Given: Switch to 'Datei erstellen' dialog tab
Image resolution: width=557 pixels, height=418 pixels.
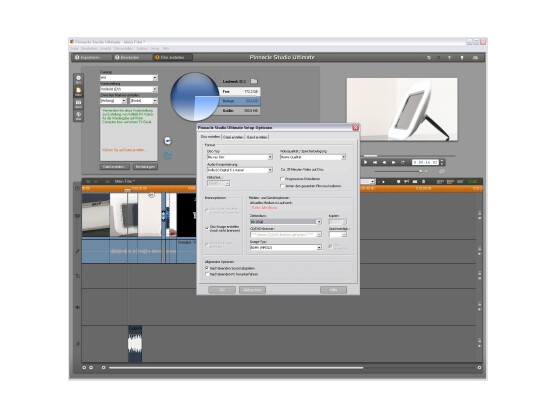Looking at the screenshot, I should pyautogui.click(x=233, y=137).
